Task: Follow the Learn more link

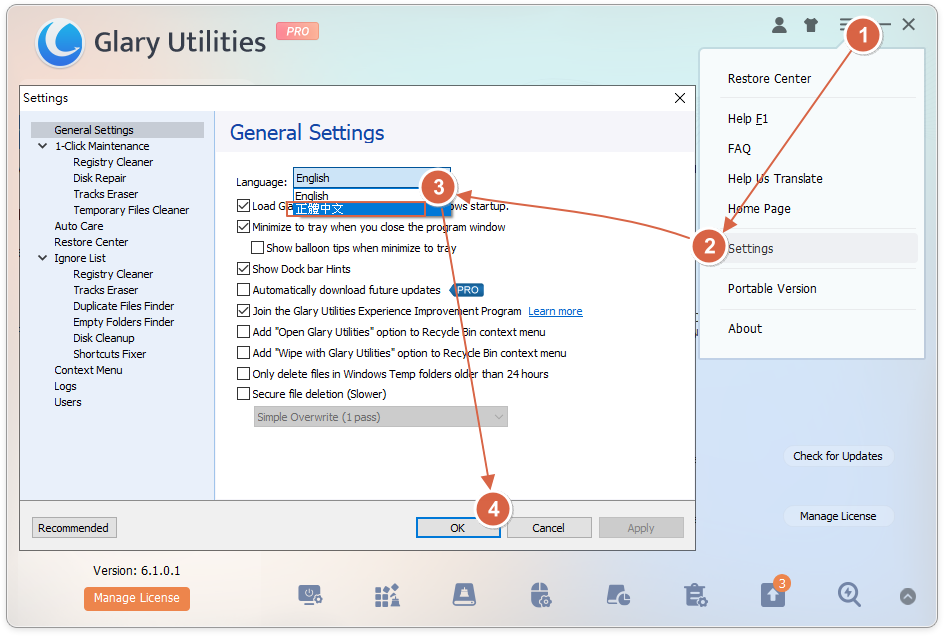Action: click(x=555, y=311)
